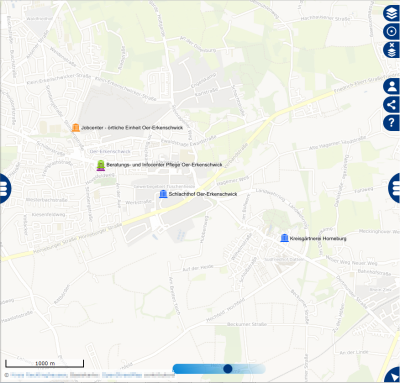Click the blue slider knob at bottom
Viewport: 400px width, 383px height.
pyautogui.click(x=228, y=369)
